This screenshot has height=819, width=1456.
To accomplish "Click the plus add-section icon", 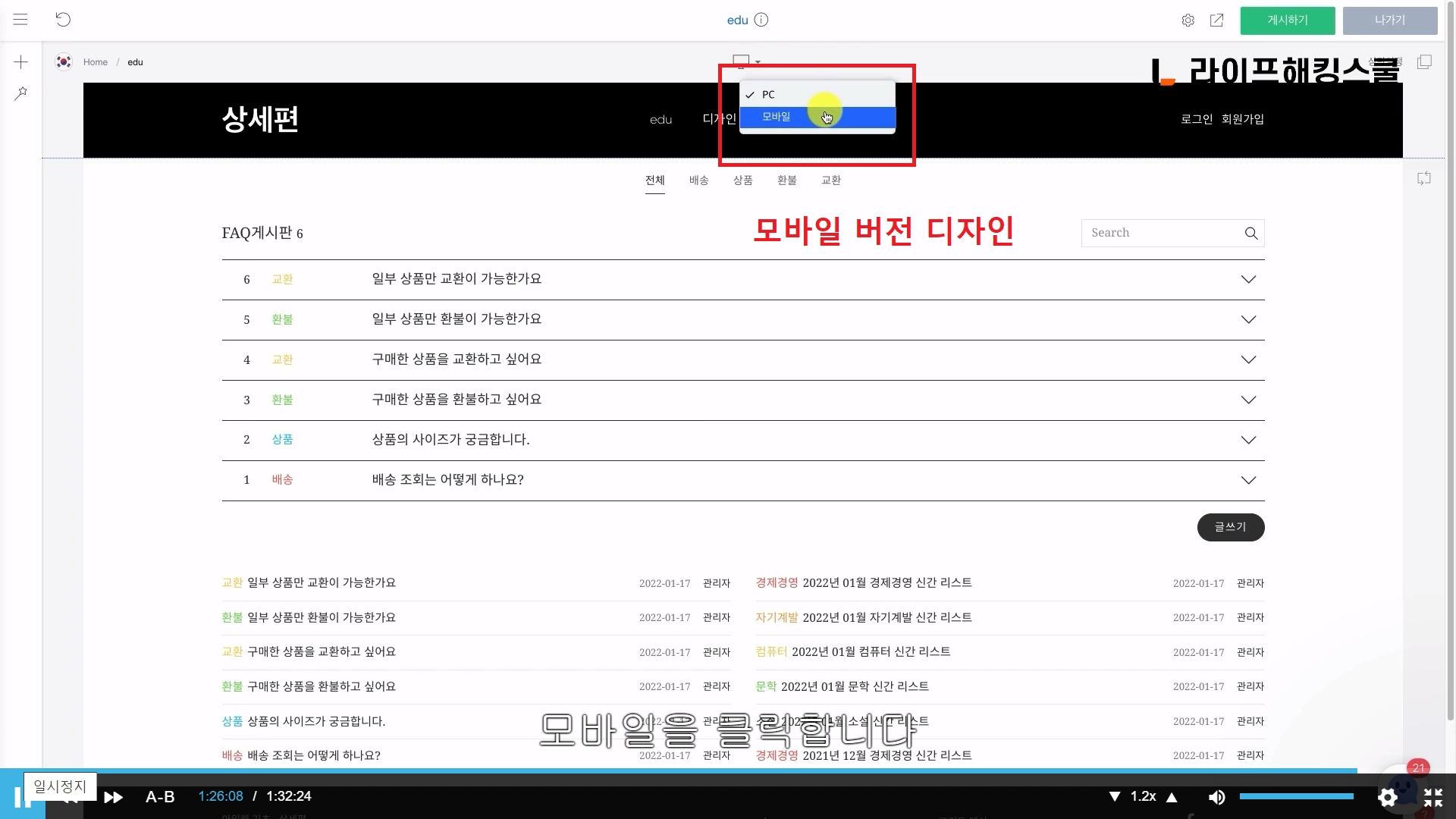I will tap(21, 62).
